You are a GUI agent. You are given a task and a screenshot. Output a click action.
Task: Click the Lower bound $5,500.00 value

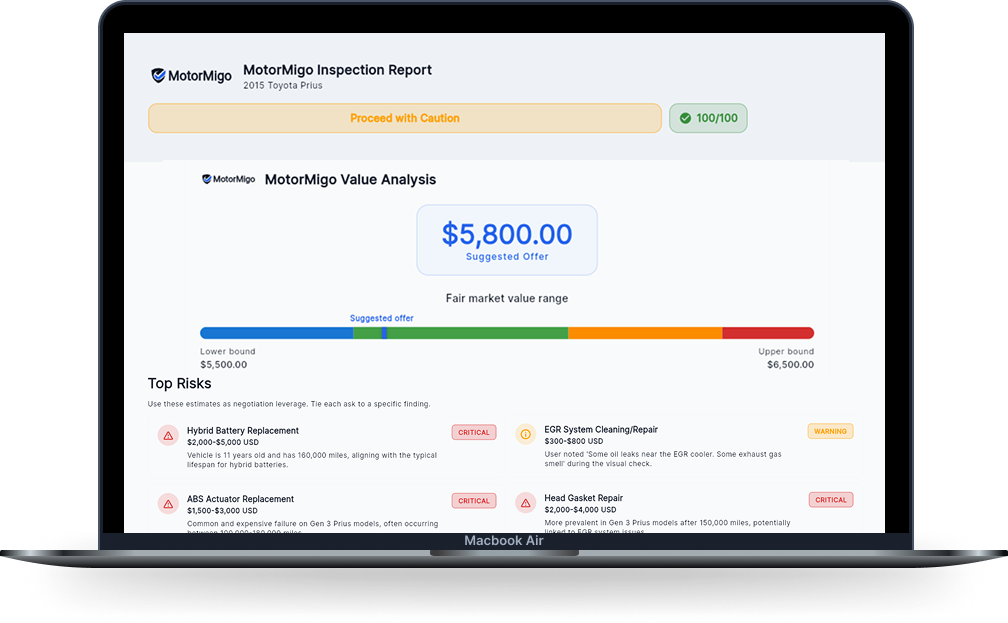pyautogui.click(x=224, y=365)
